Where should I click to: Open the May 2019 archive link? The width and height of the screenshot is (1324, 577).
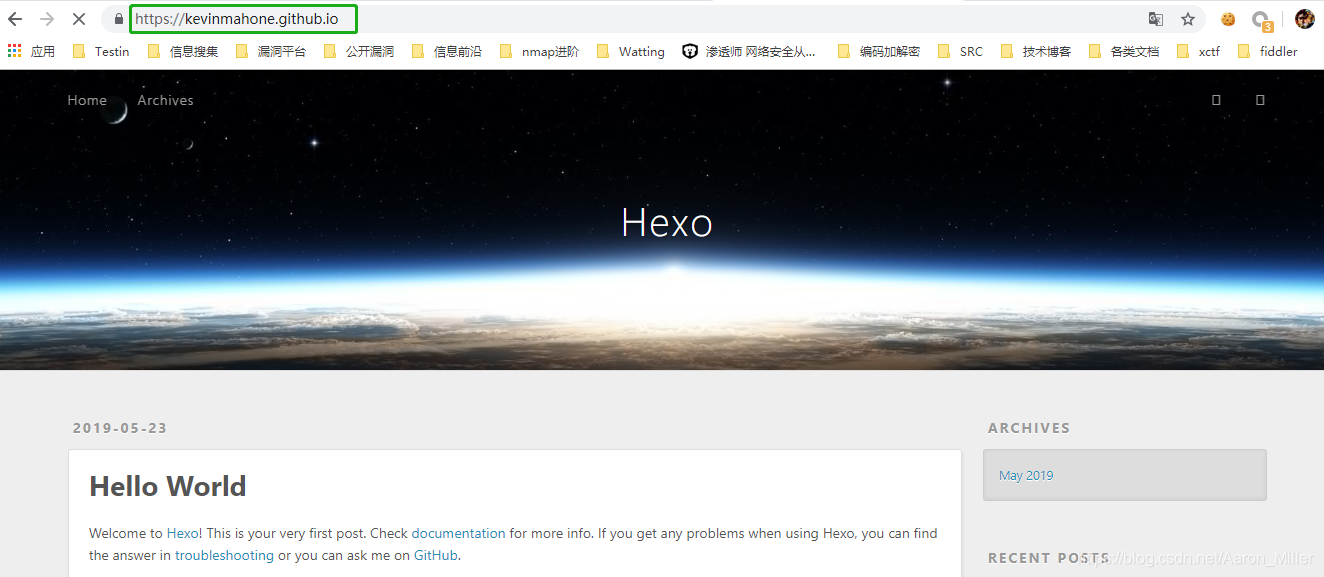pos(1026,475)
